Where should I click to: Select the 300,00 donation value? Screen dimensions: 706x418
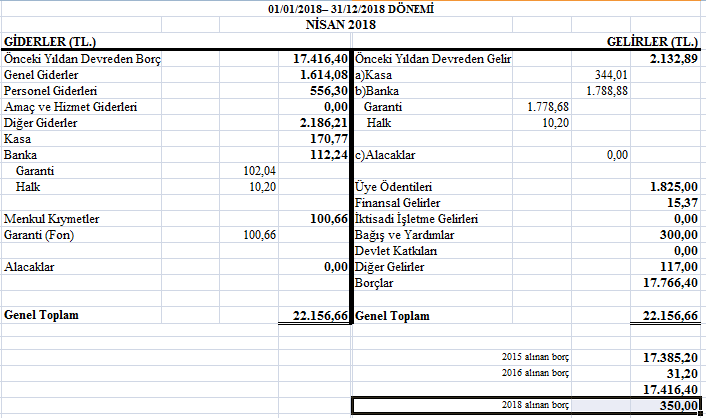coord(679,235)
